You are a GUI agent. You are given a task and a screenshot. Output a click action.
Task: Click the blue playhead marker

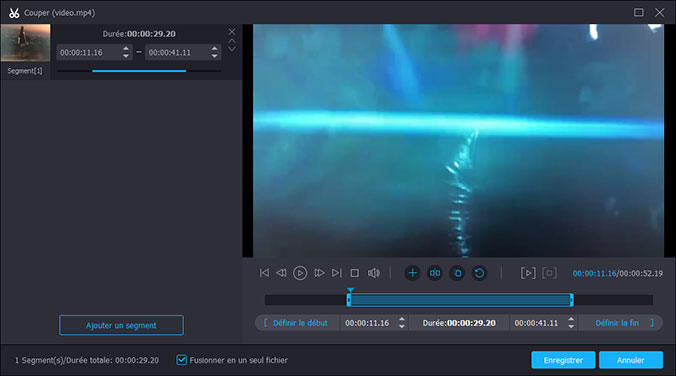(351, 290)
